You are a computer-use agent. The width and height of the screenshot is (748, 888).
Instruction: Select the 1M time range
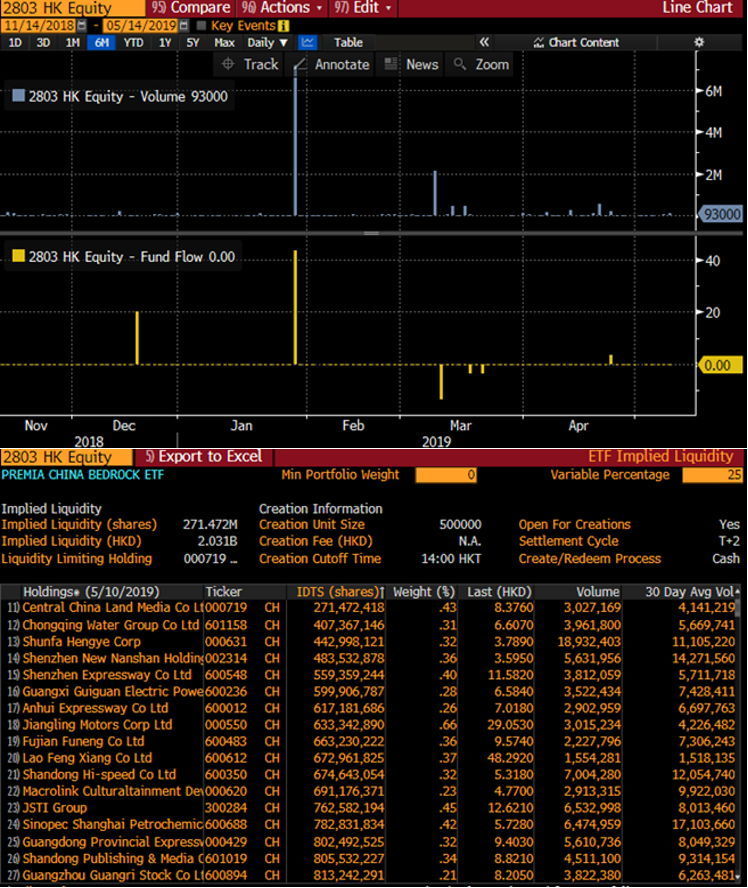tap(72, 42)
